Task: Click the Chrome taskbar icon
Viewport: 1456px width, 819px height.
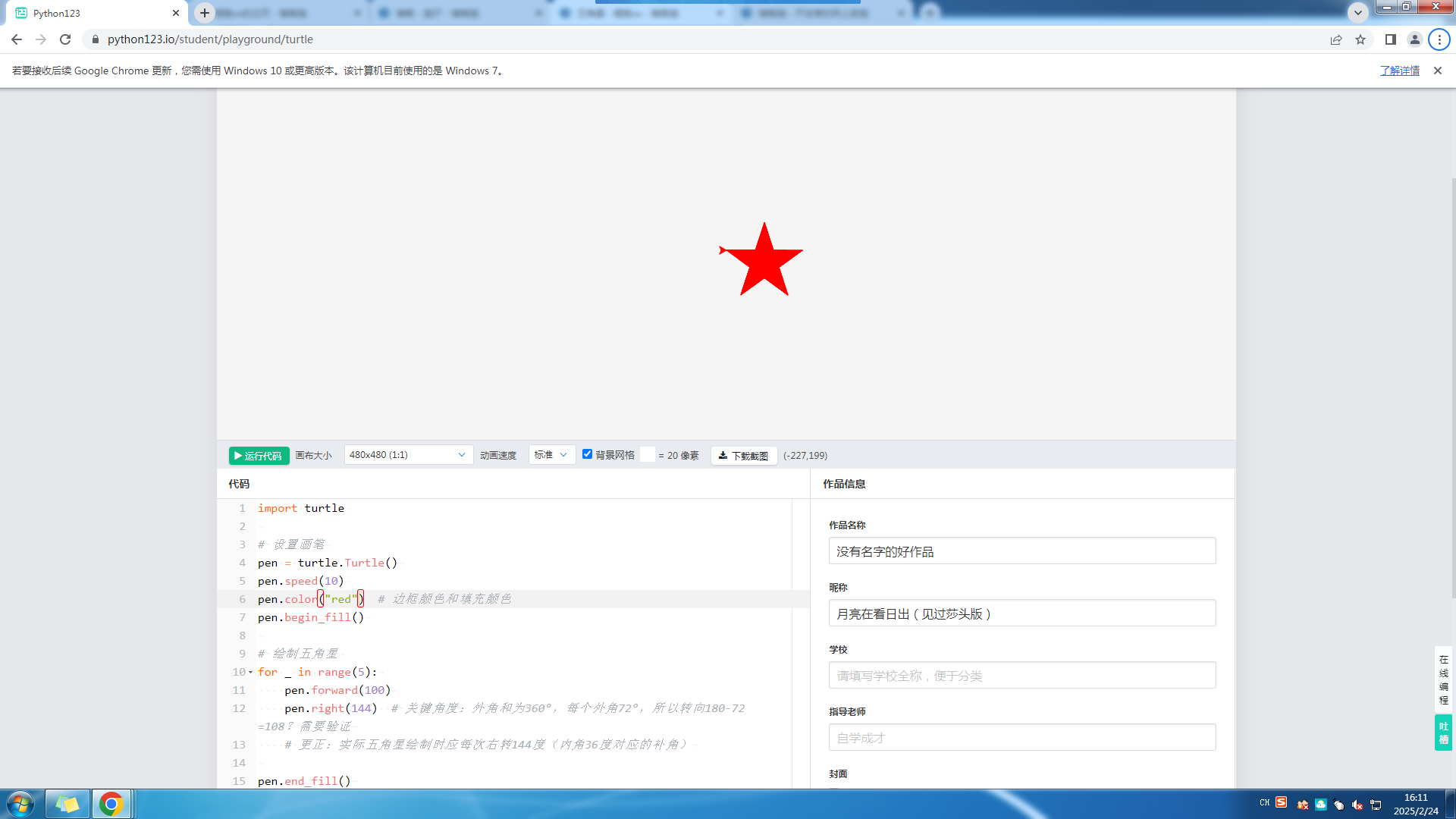Action: pos(111,804)
